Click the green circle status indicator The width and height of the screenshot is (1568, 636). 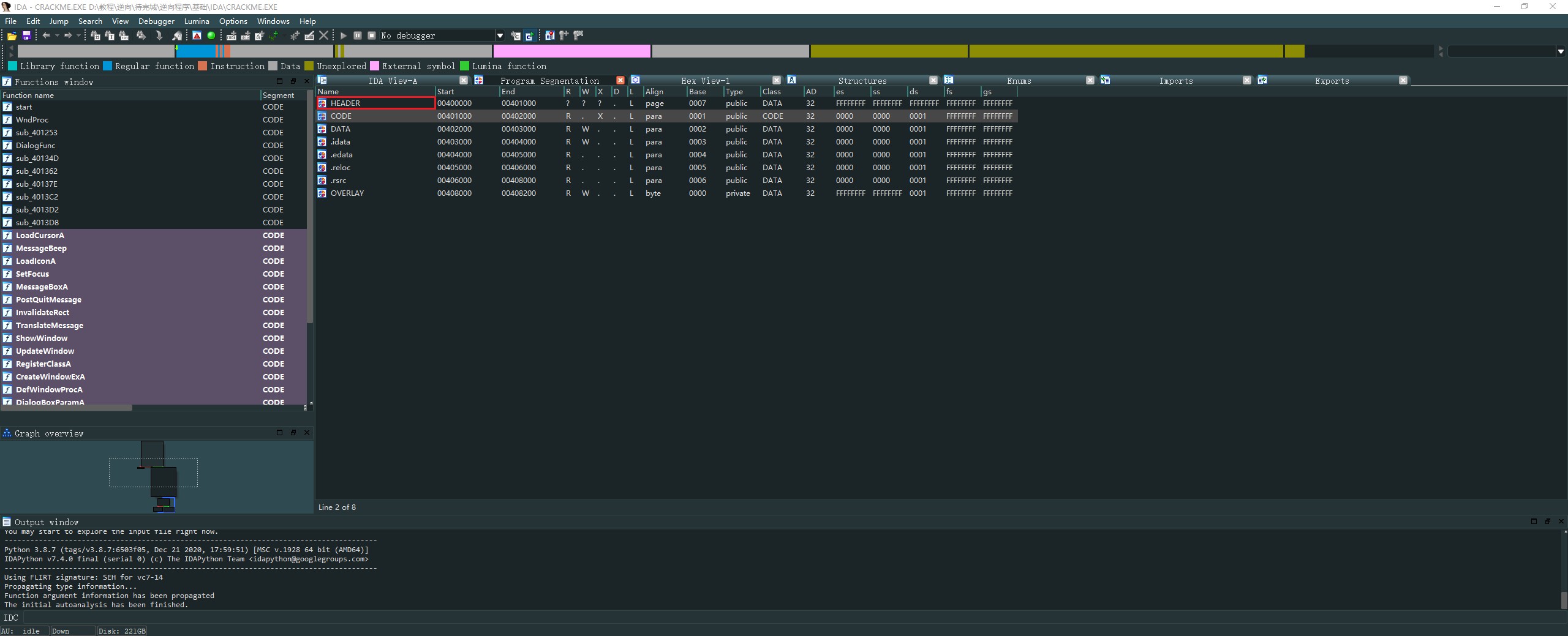tap(211, 36)
